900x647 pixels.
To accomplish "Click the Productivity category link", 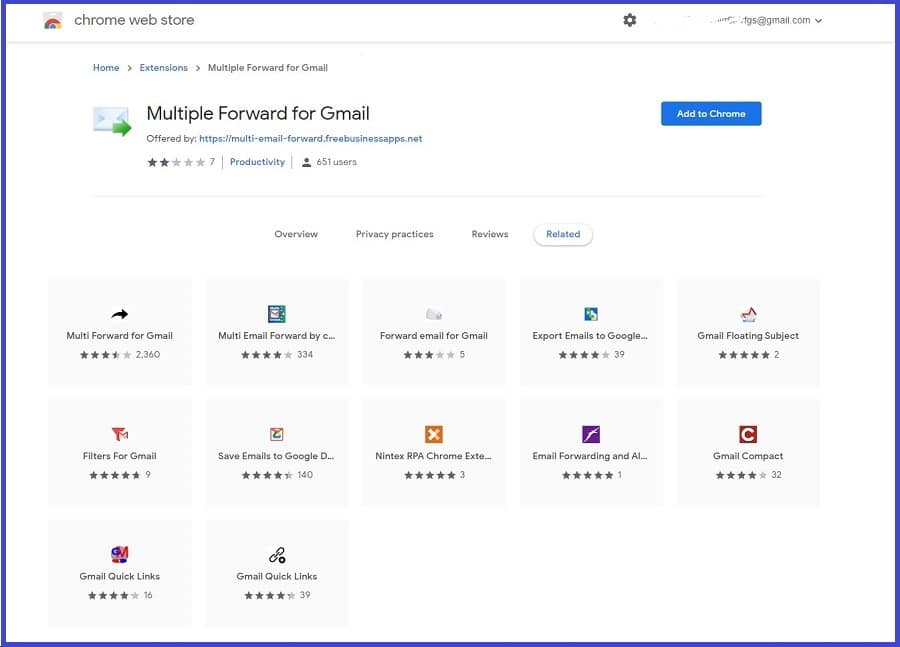I will tap(257, 162).
